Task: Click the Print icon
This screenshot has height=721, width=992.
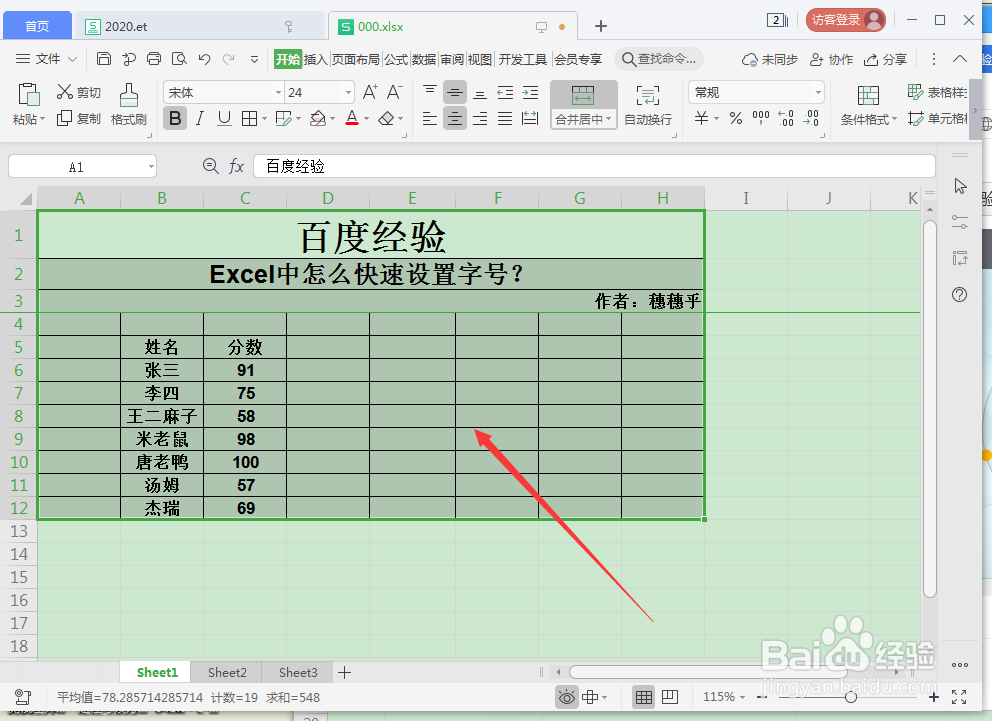Action: pos(154,59)
